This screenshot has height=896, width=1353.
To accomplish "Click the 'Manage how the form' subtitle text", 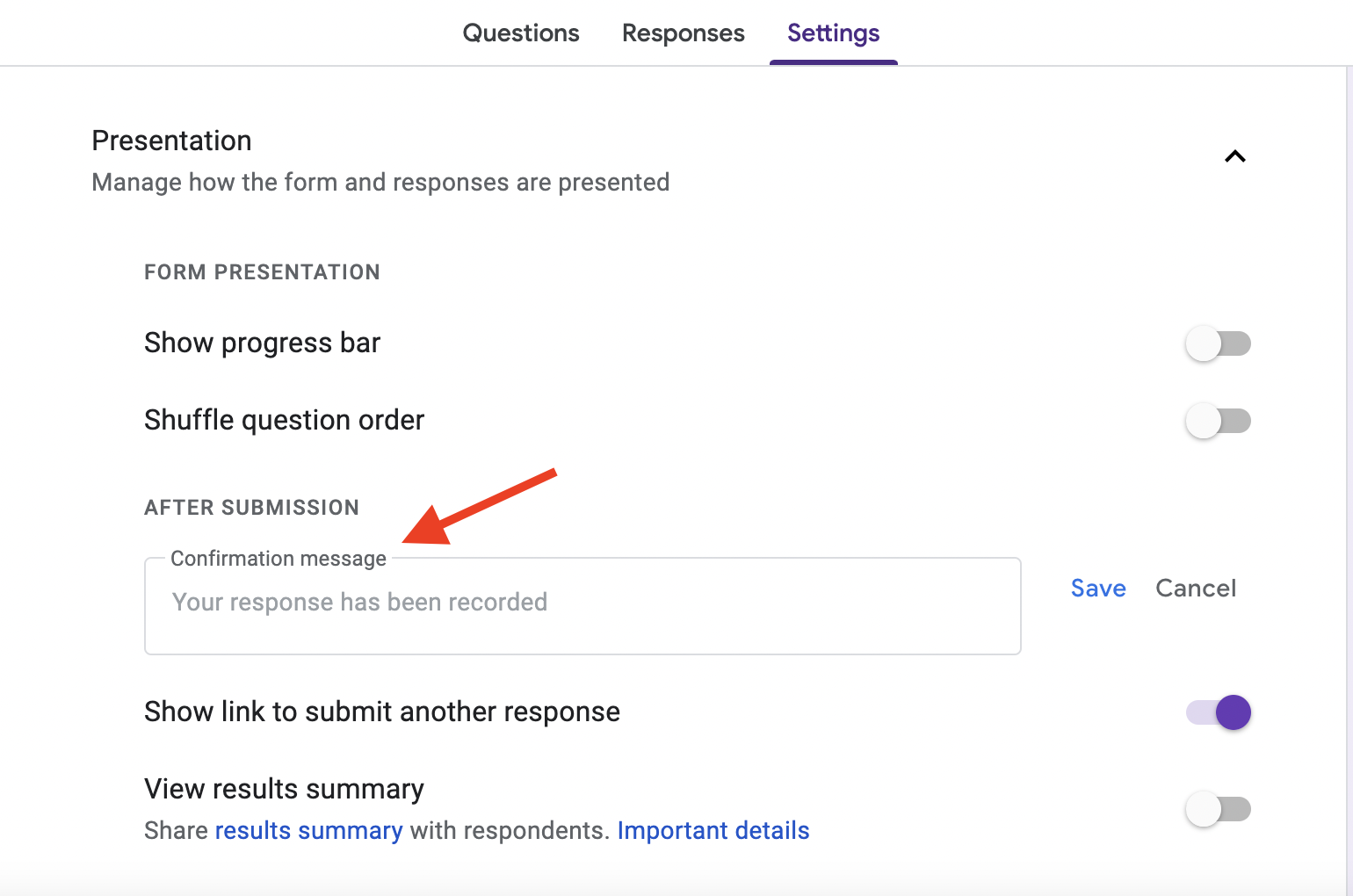I will click(x=380, y=183).
